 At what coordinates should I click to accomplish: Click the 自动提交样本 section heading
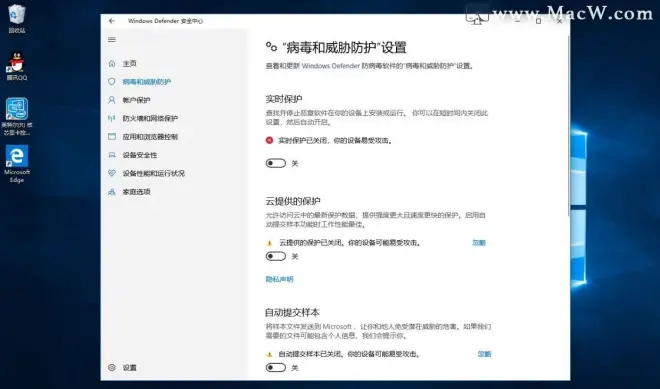tap(293, 312)
